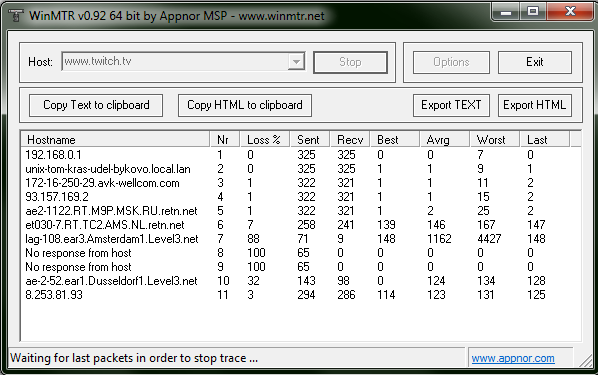Click the Export TEXT button
Viewport: 598px width, 375px height.
pos(451,105)
